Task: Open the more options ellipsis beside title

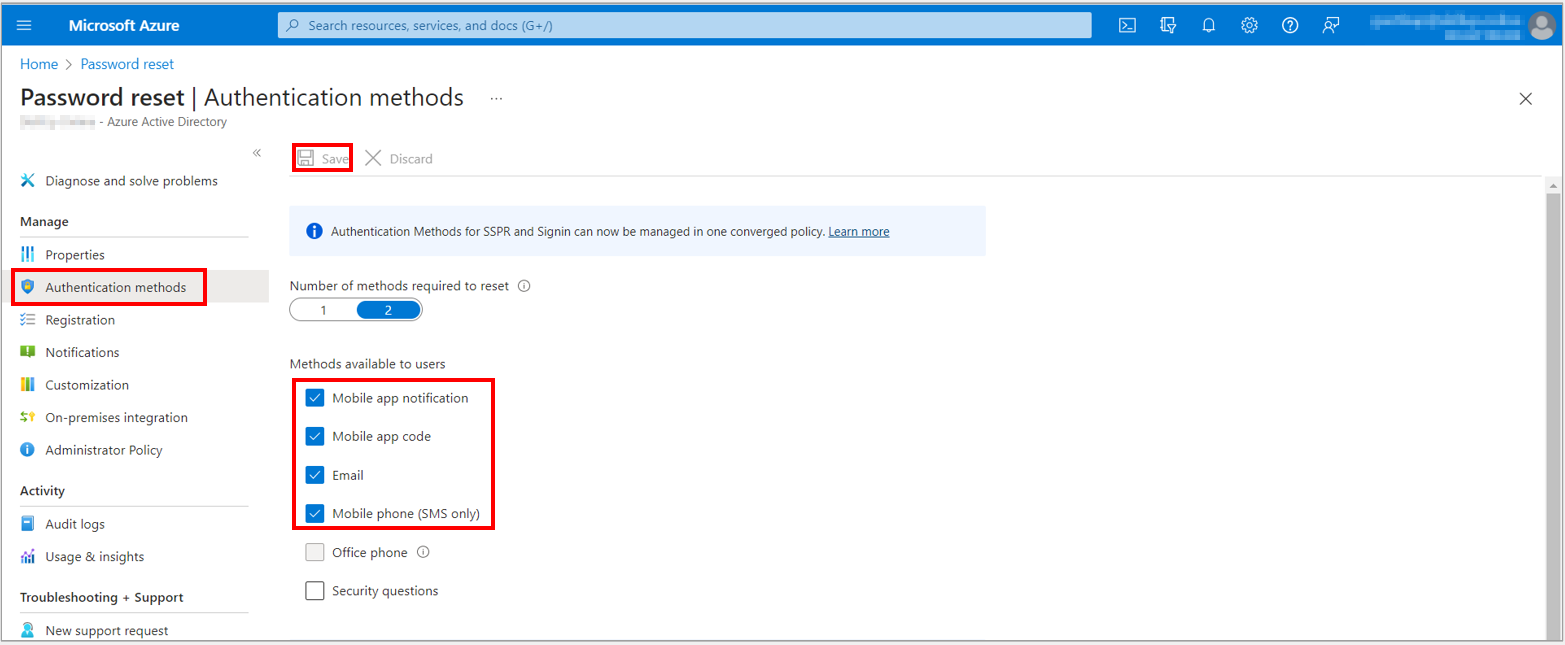Action: click(497, 99)
